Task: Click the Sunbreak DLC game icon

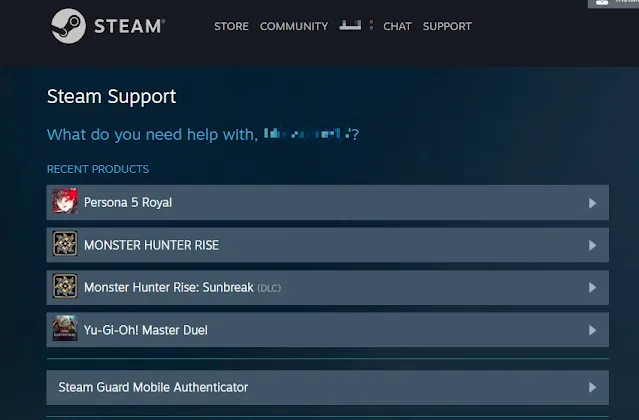Action: pos(65,286)
